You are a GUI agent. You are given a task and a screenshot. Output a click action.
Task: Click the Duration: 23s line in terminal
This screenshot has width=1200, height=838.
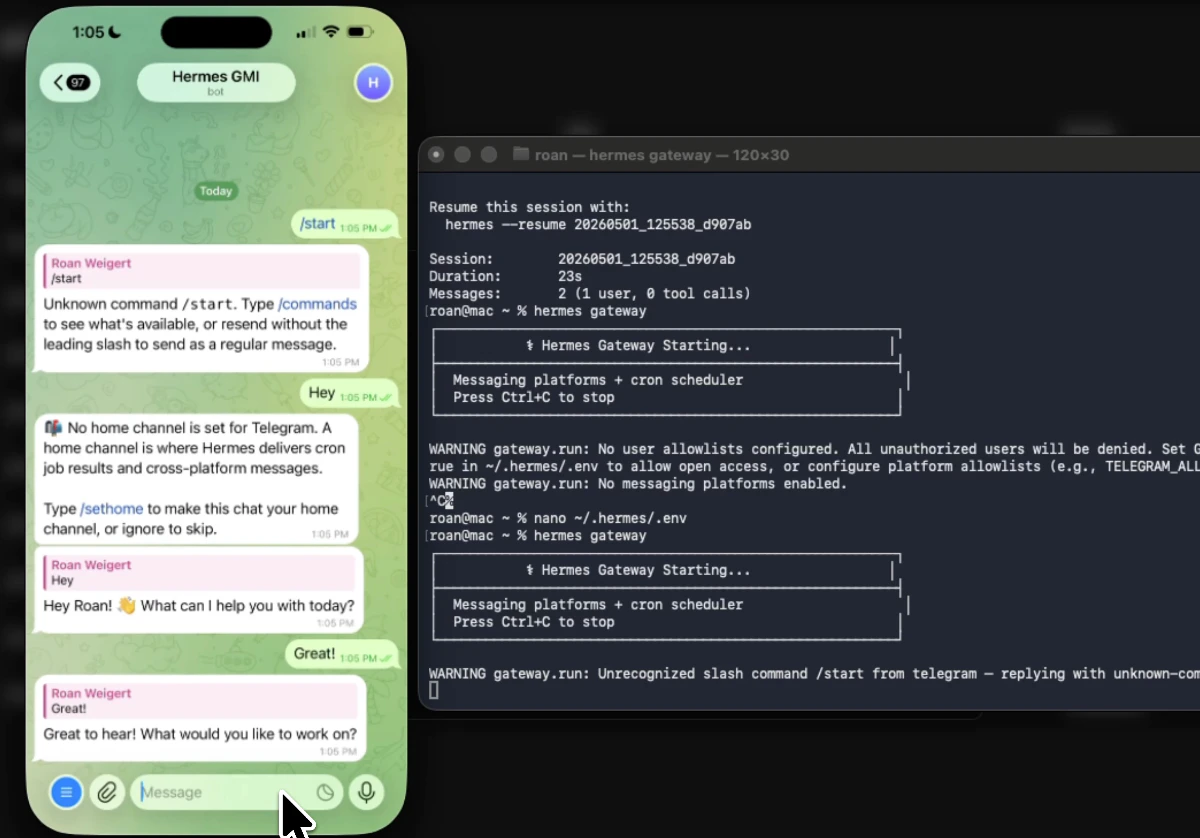pyautogui.click(x=503, y=276)
